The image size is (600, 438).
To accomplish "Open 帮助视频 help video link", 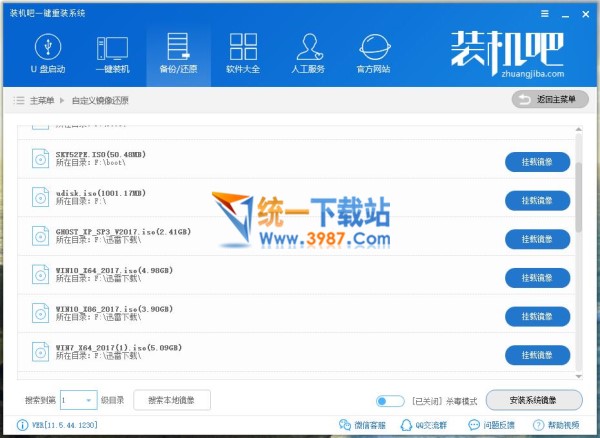I will 556,425.
